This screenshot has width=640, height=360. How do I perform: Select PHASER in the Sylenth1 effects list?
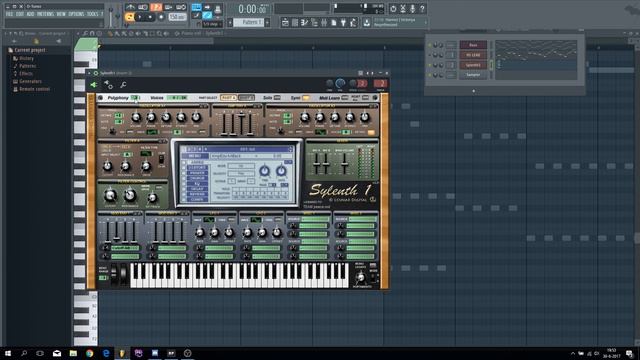point(198,173)
